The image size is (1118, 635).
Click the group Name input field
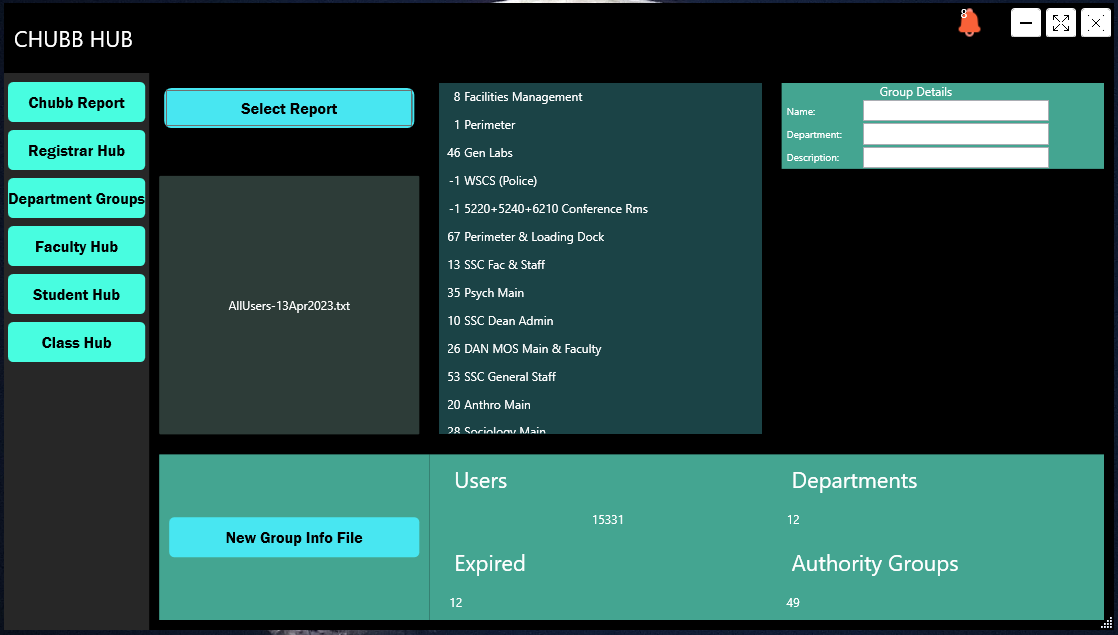point(955,111)
